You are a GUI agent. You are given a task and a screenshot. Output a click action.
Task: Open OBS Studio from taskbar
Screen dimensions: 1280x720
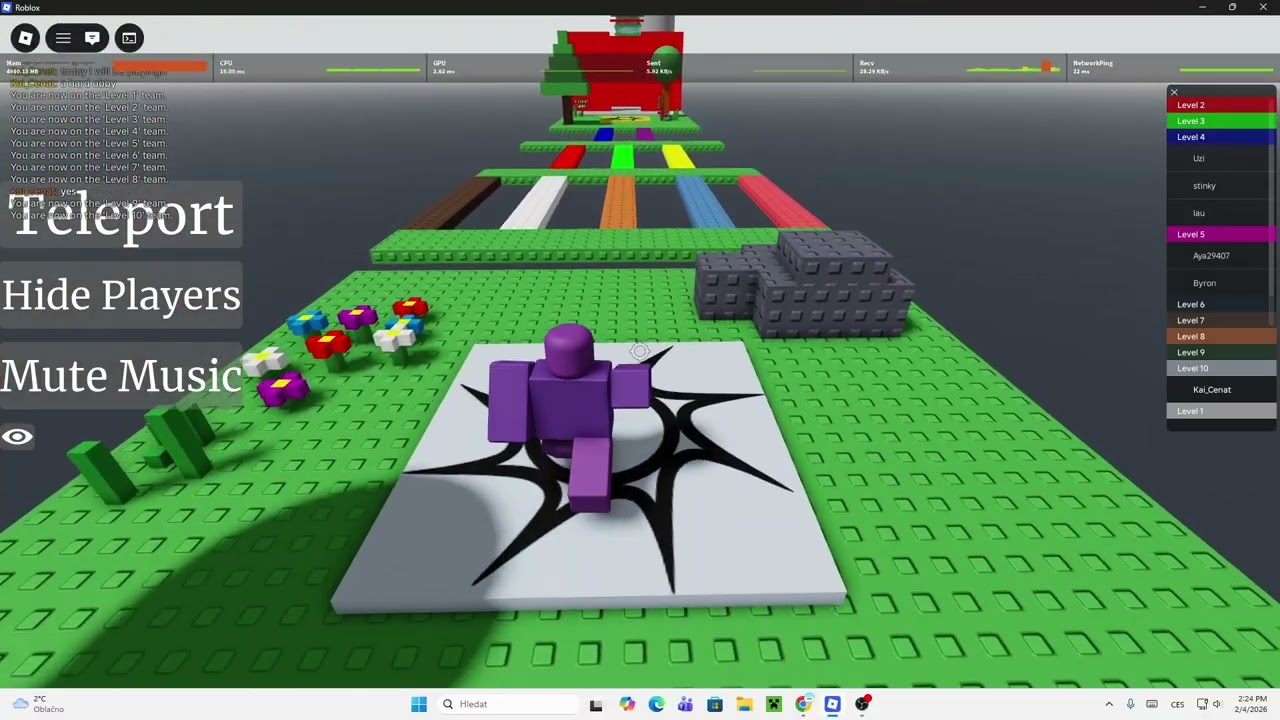pyautogui.click(x=862, y=704)
